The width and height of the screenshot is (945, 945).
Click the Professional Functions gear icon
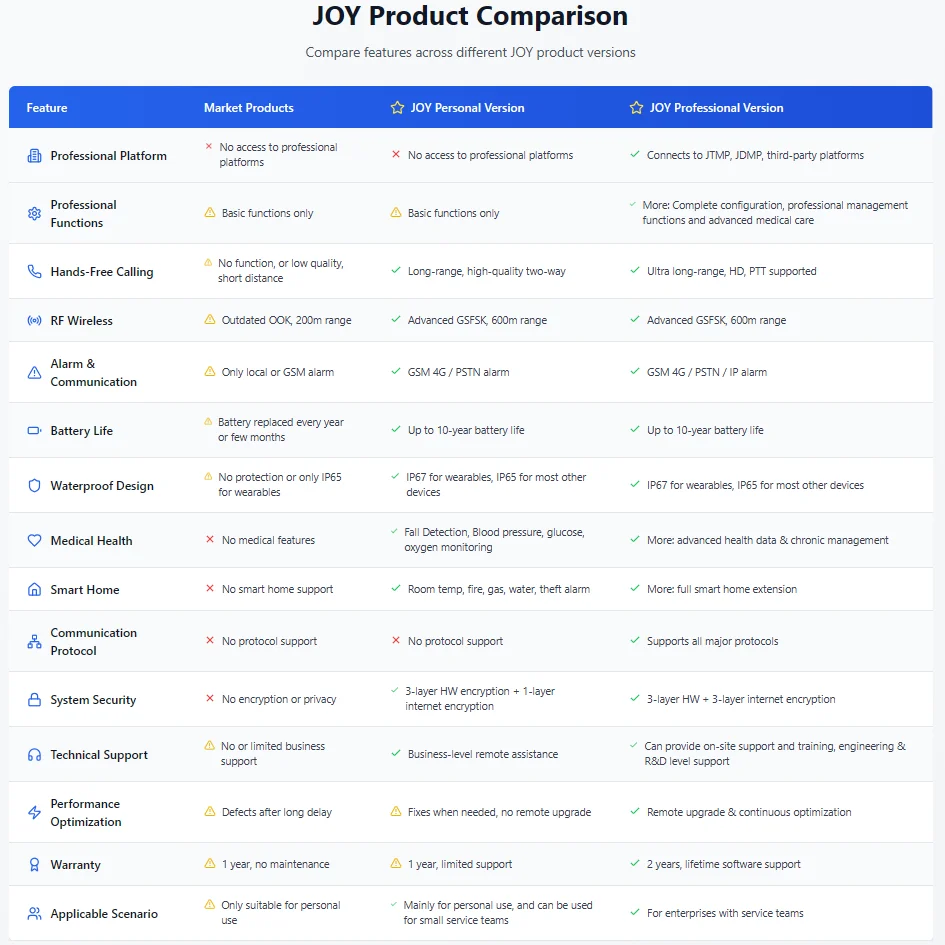pos(34,213)
